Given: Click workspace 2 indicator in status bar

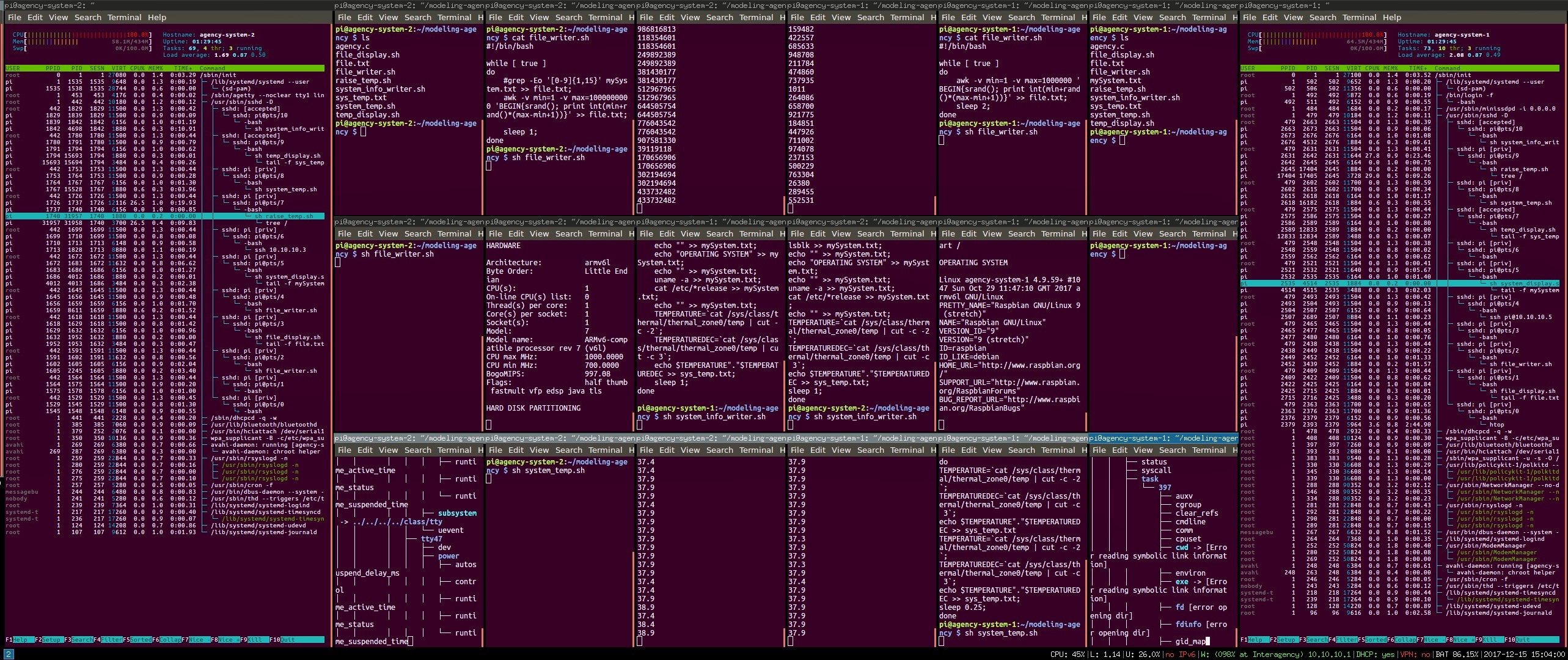Looking at the screenshot, I should click(x=8, y=654).
